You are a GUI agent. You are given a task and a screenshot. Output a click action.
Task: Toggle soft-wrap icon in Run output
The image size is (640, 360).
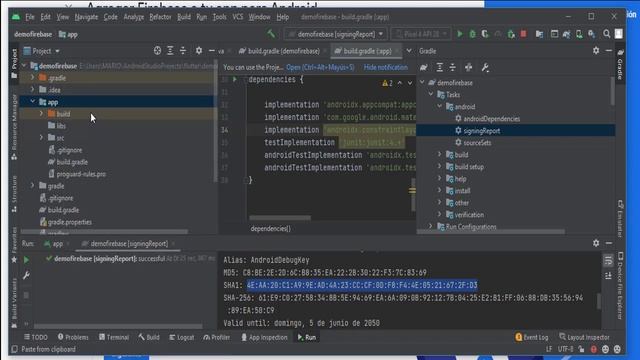[x=608, y=260]
